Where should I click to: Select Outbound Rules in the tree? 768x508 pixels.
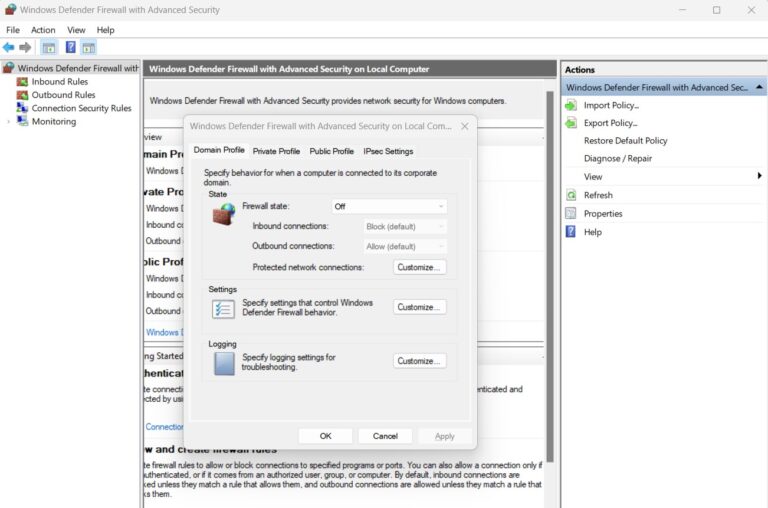[x=63, y=95]
